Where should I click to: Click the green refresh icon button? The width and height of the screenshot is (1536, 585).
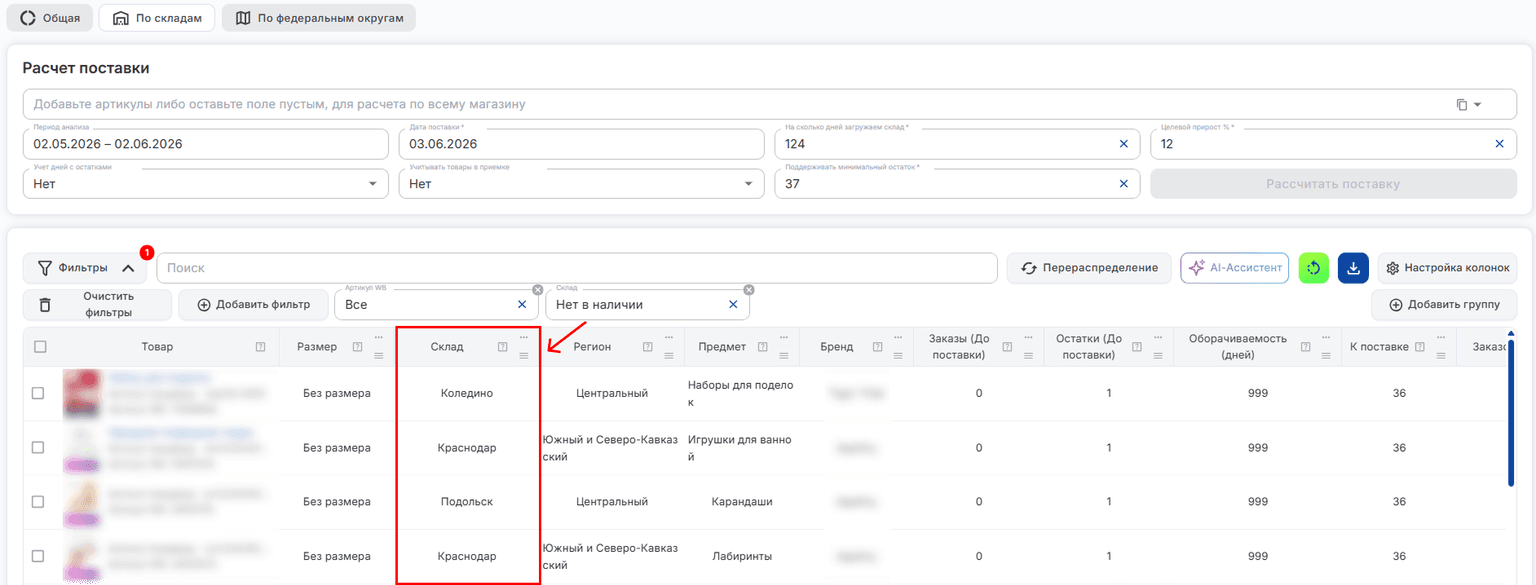pos(1314,268)
